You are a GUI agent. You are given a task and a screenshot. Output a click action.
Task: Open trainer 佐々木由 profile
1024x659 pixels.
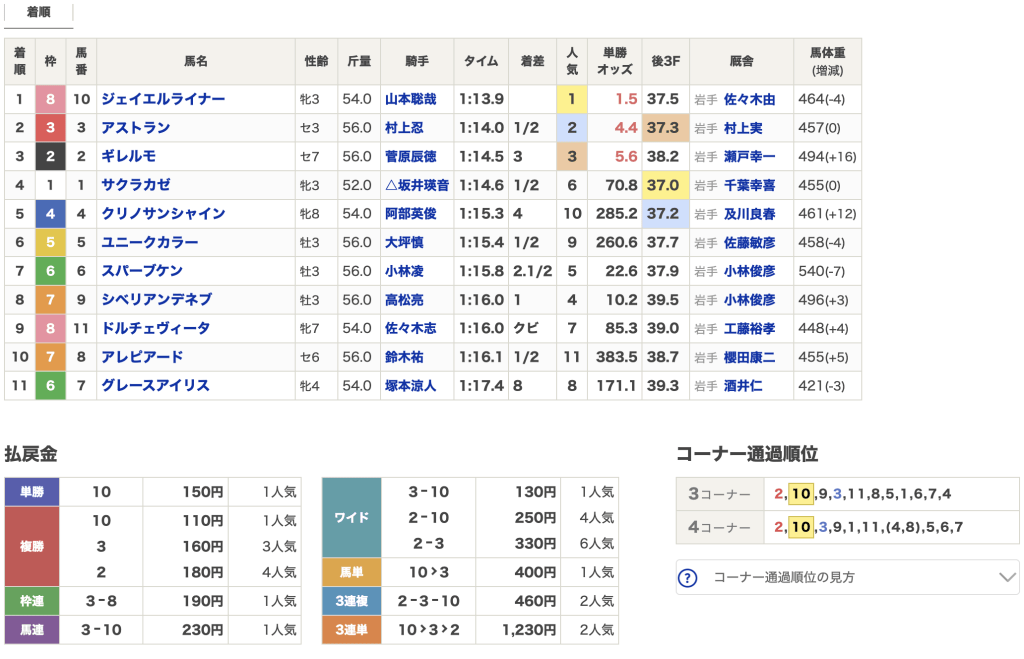click(x=750, y=99)
